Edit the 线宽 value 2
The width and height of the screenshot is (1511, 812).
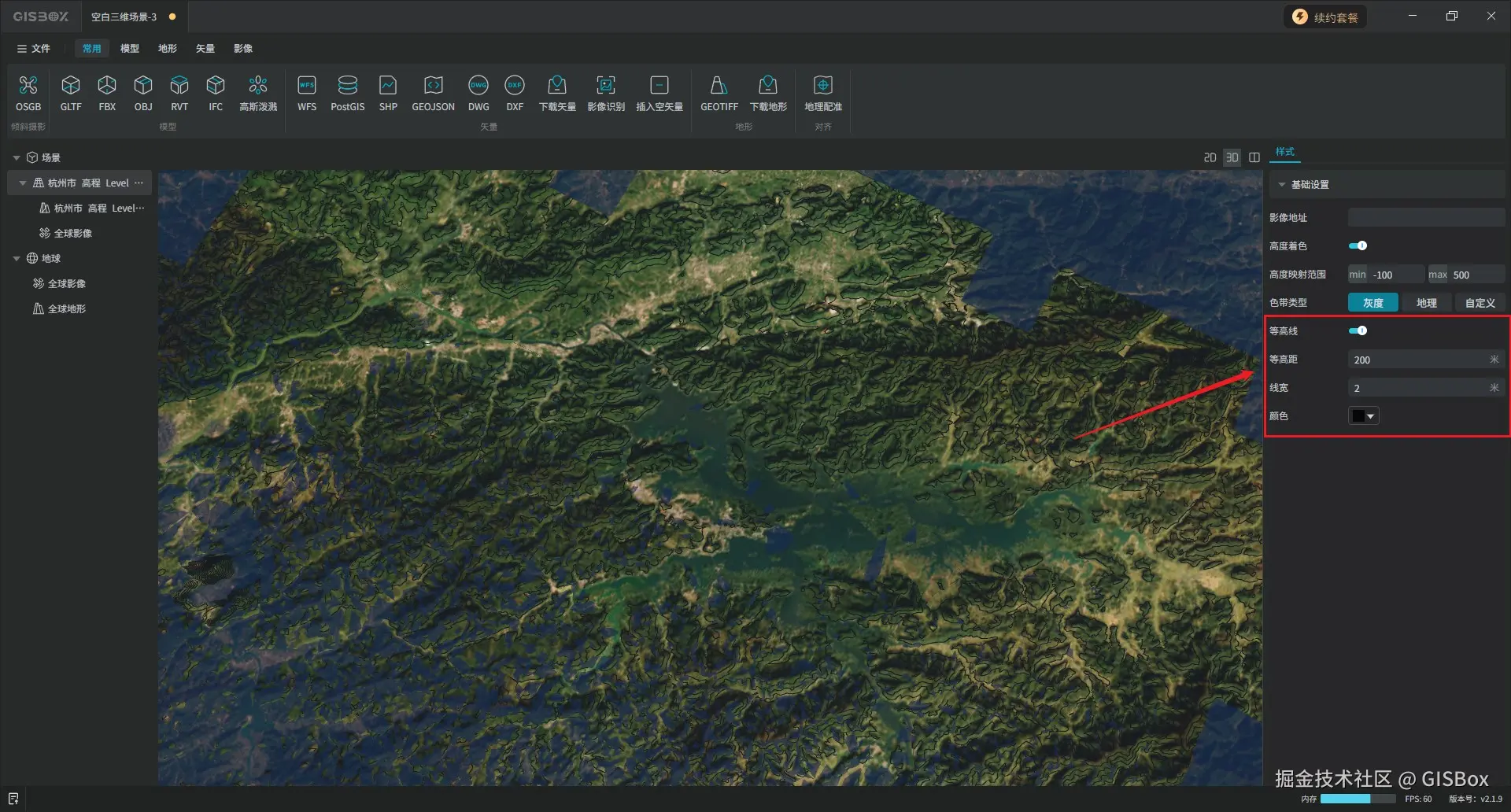[1419, 388]
